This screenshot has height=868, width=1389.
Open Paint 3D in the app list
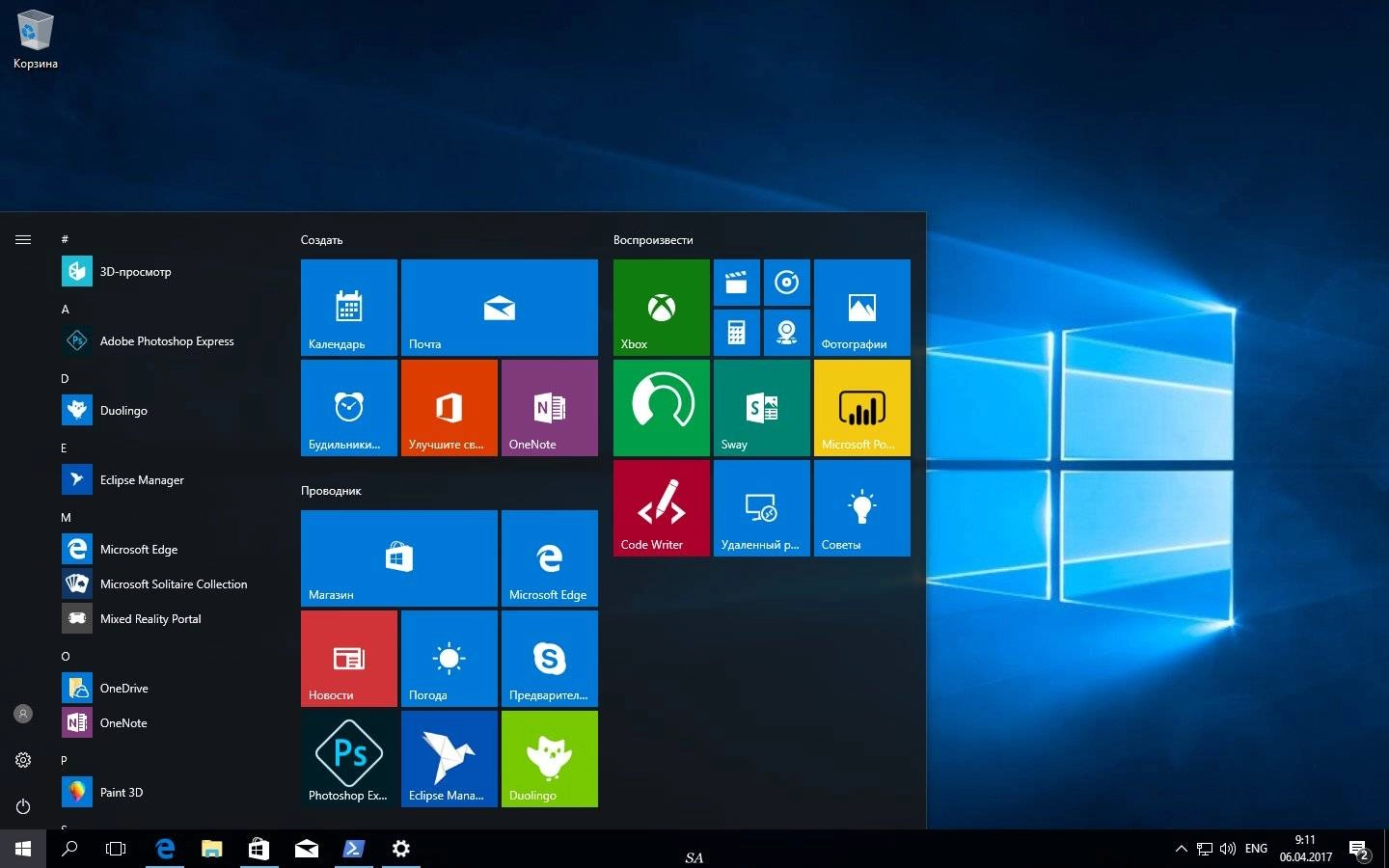(x=168, y=793)
